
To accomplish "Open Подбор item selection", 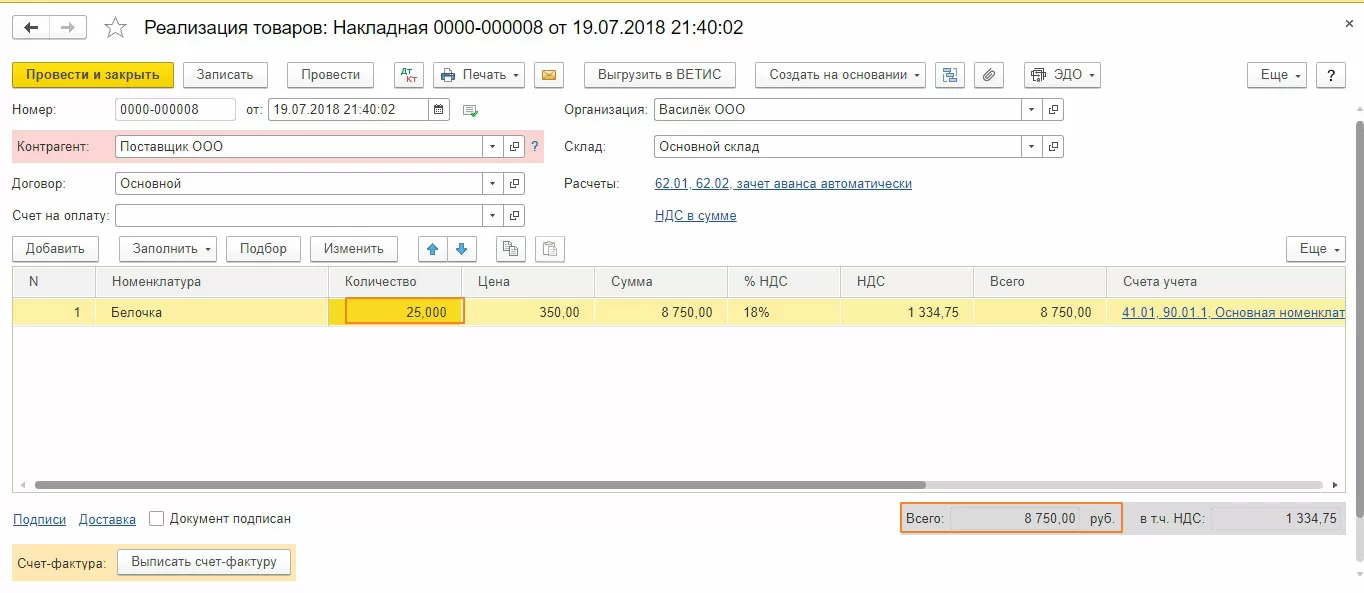I will pos(263,249).
